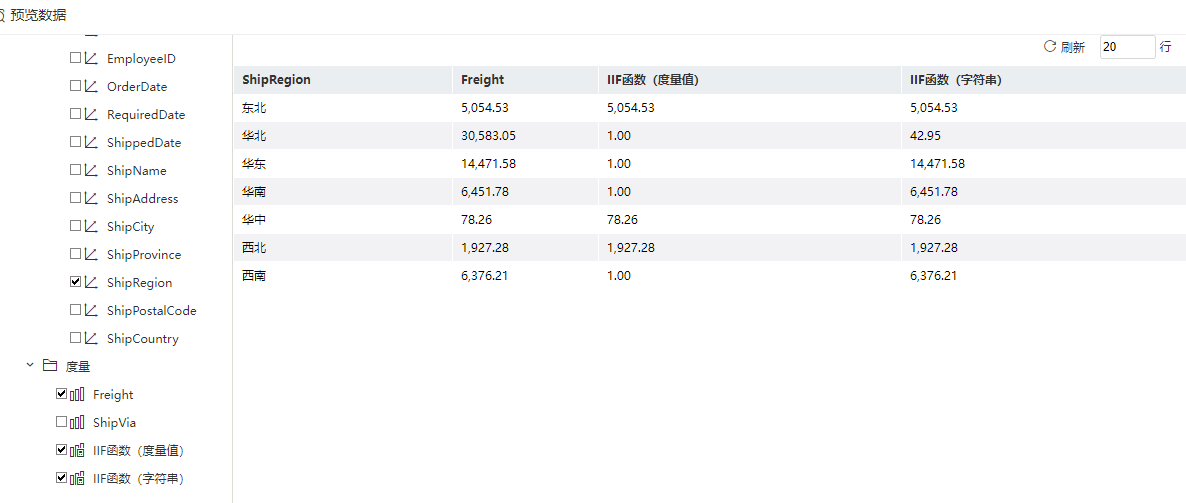The height and width of the screenshot is (503, 1186).
Task: Click the row count input field
Action: tap(1128, 47)
